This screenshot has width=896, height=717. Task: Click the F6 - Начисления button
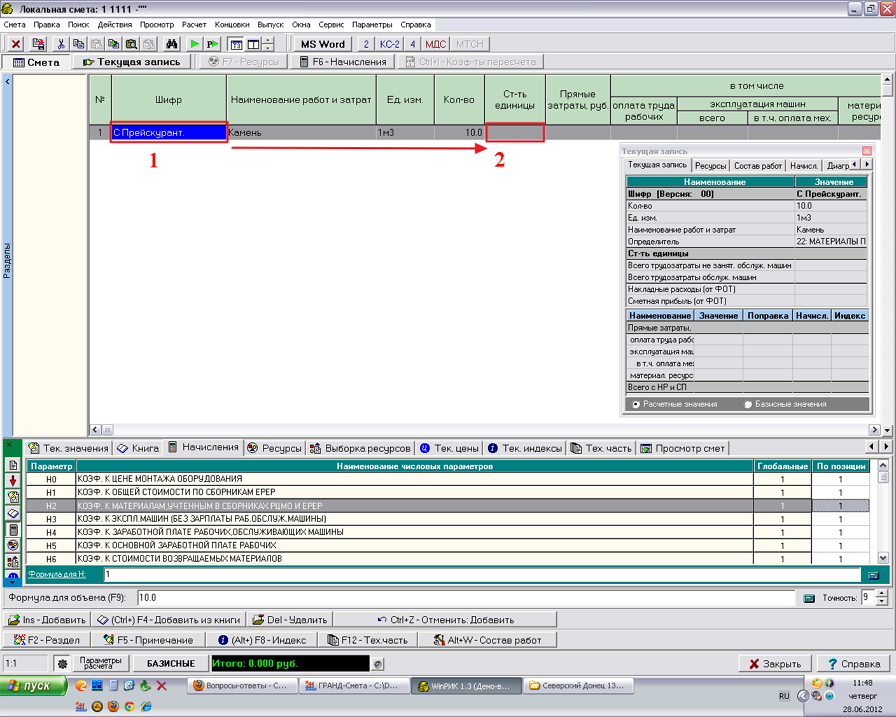[343, 62]
